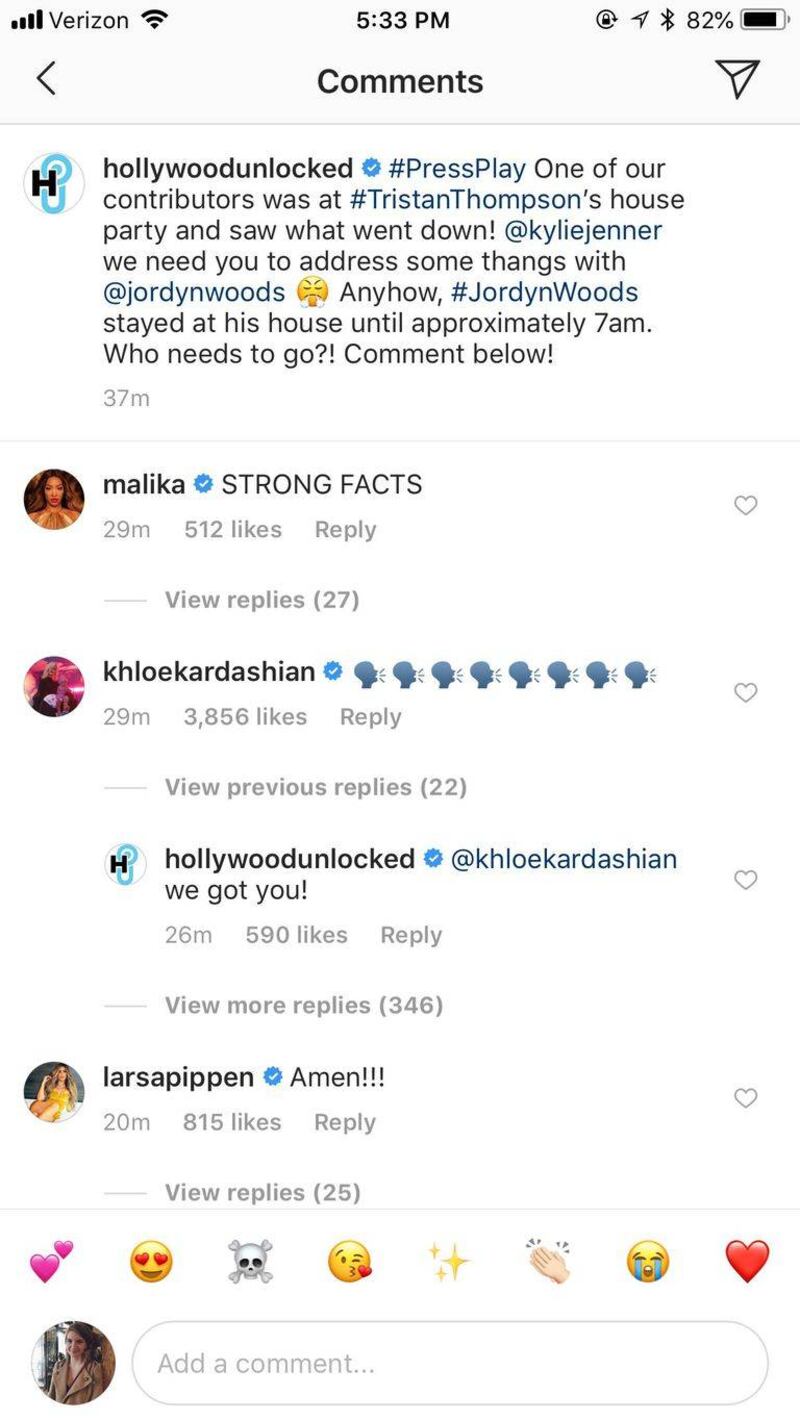Like malika's STRONG FACTS comment
800x1421 pixels.
pos(745,506)
